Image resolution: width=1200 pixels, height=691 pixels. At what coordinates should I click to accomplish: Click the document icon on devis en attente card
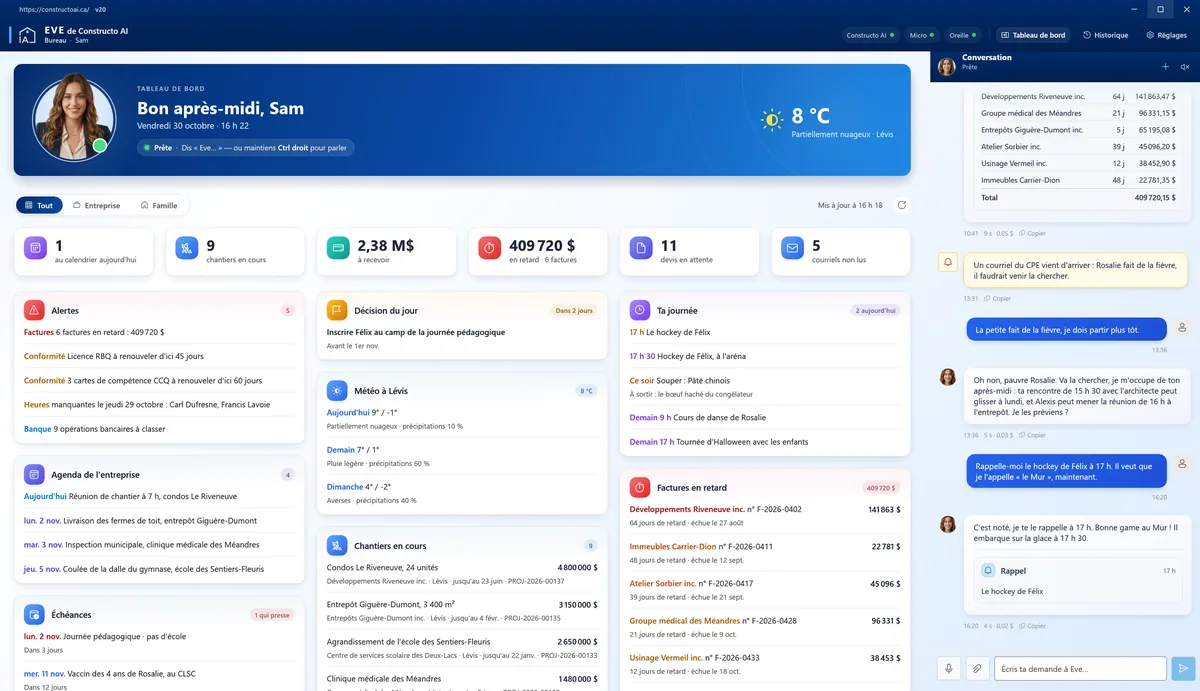click(641, 247)
